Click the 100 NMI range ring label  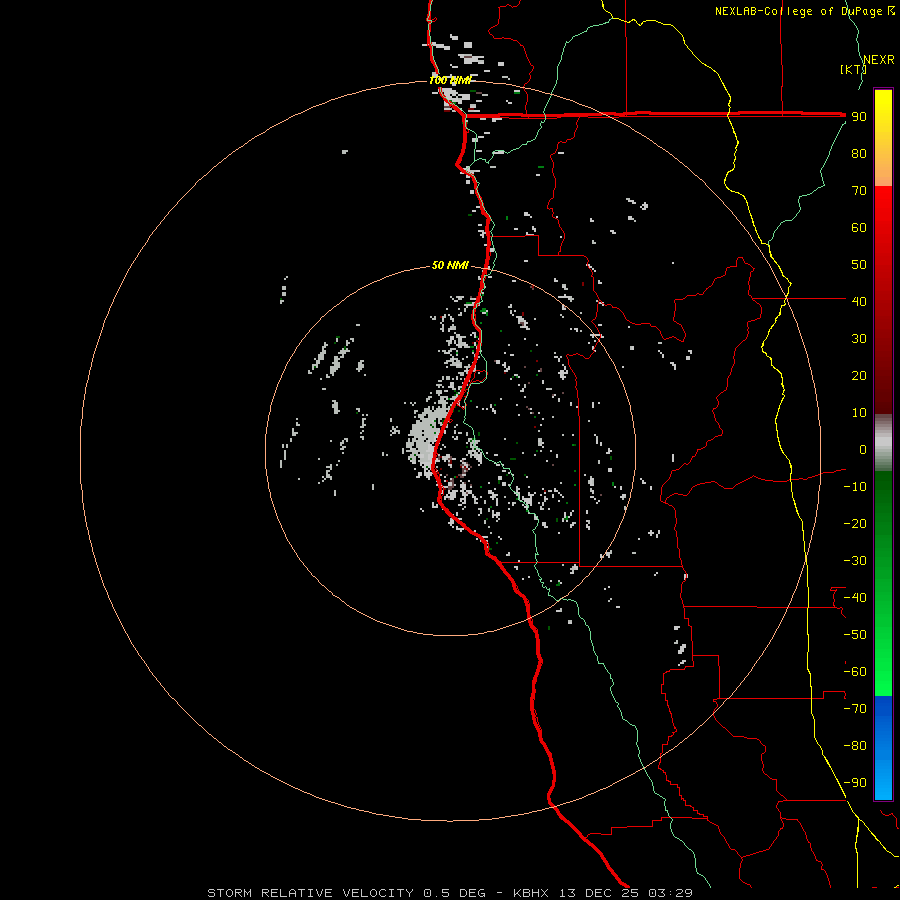[x=449, y=80]
